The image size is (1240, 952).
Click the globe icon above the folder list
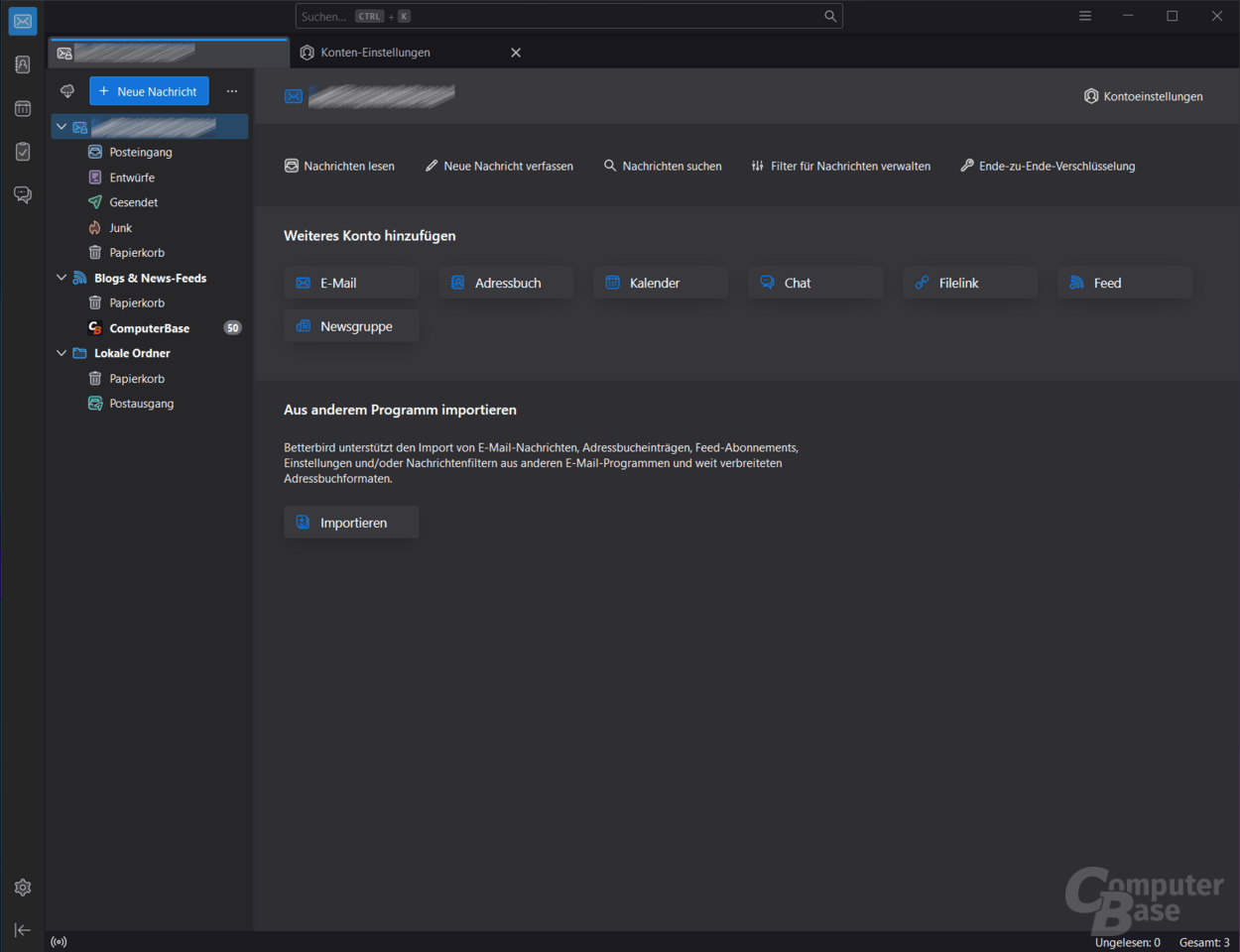[x=66, y=90]
